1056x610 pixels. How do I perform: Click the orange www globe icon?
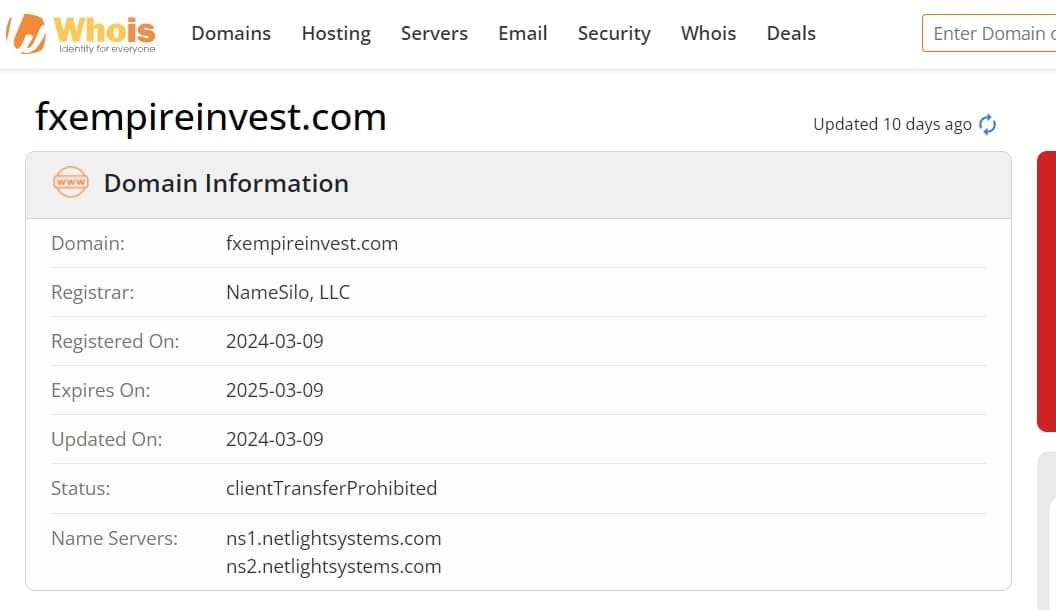point(71,182)
